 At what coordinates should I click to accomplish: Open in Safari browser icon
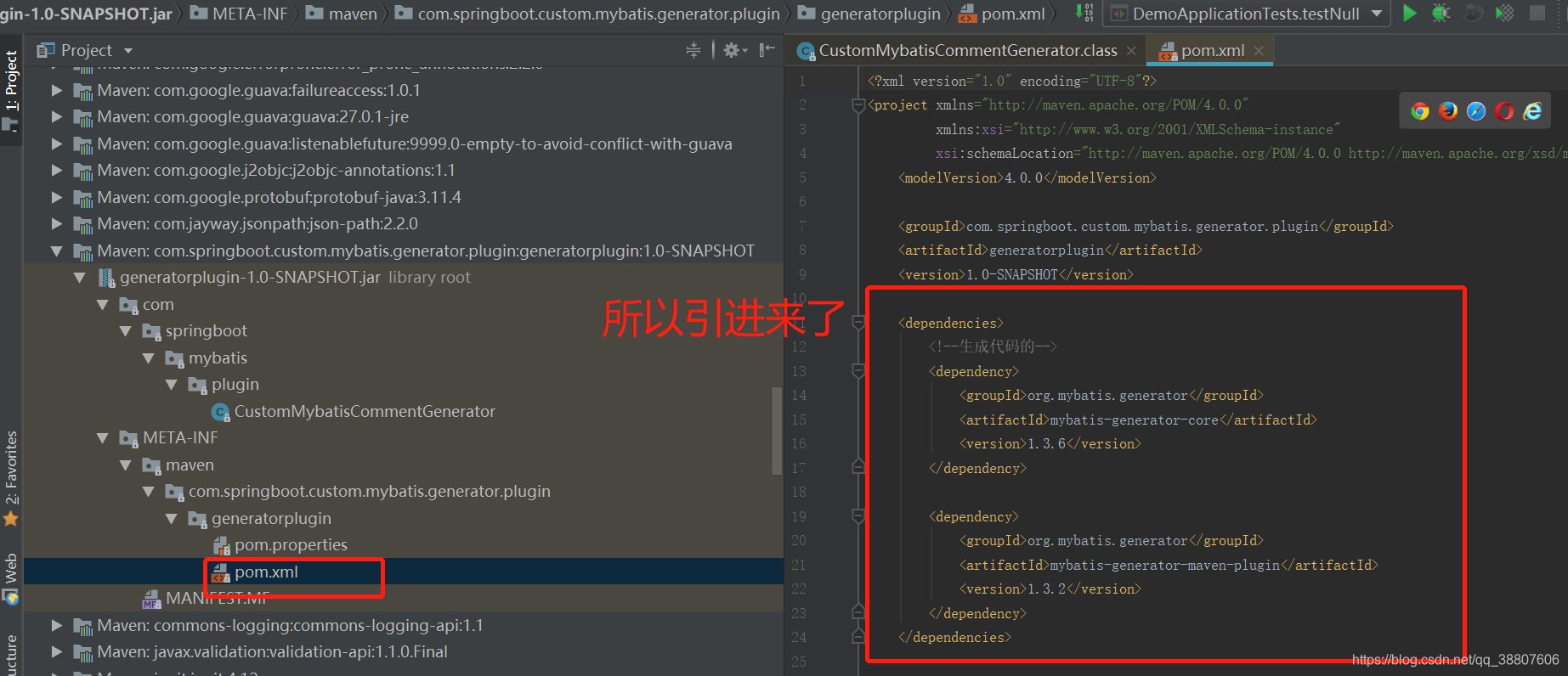coord(1476,111)
